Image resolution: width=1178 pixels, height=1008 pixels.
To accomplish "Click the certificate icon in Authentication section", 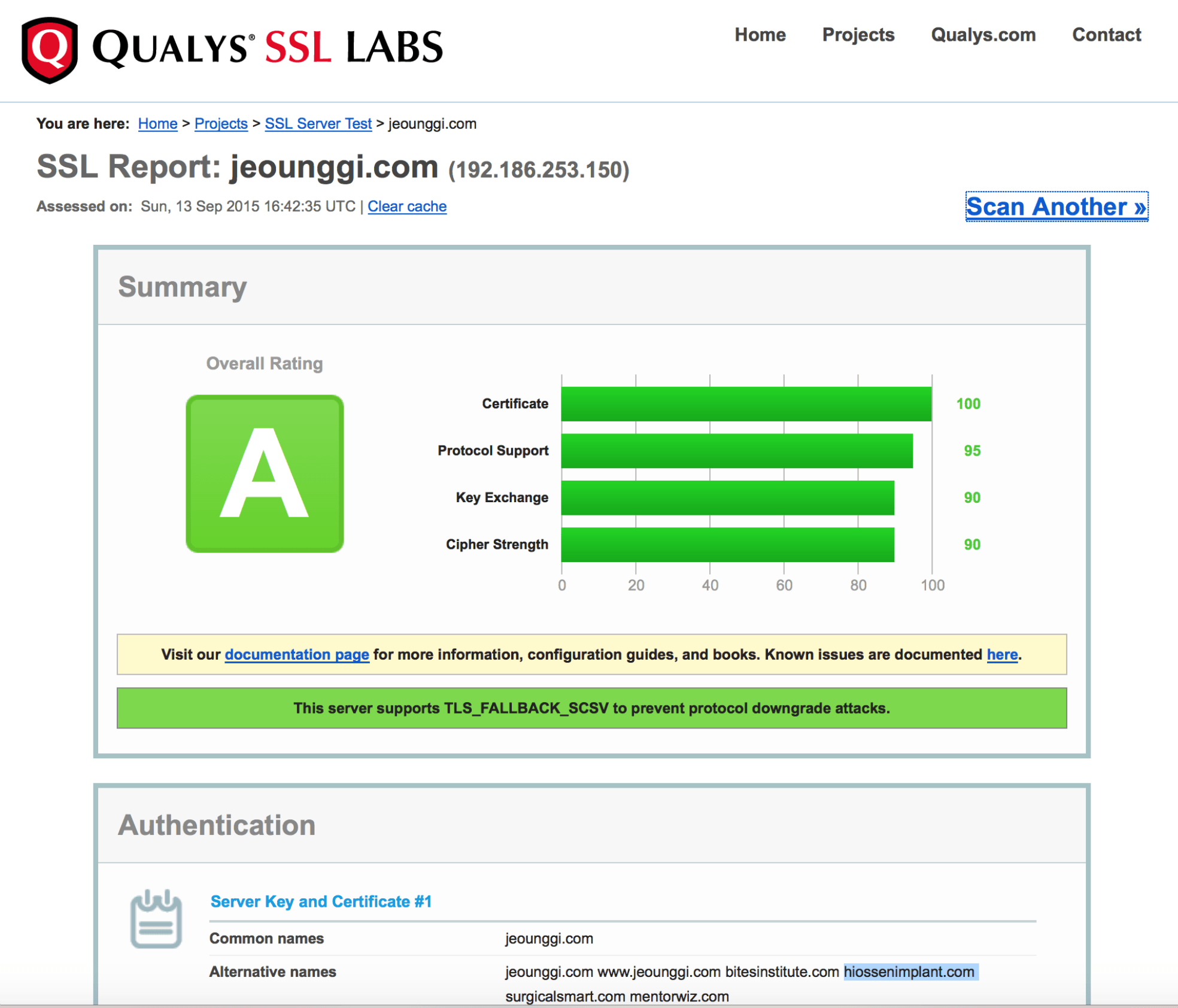I will (156, 919).
